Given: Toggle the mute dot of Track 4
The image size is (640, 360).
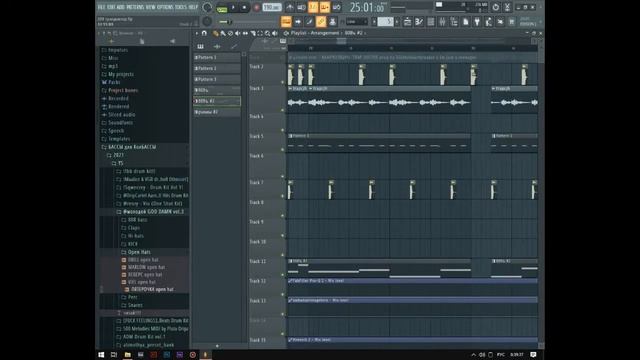Looking at the screenshot, I should 282,130.
